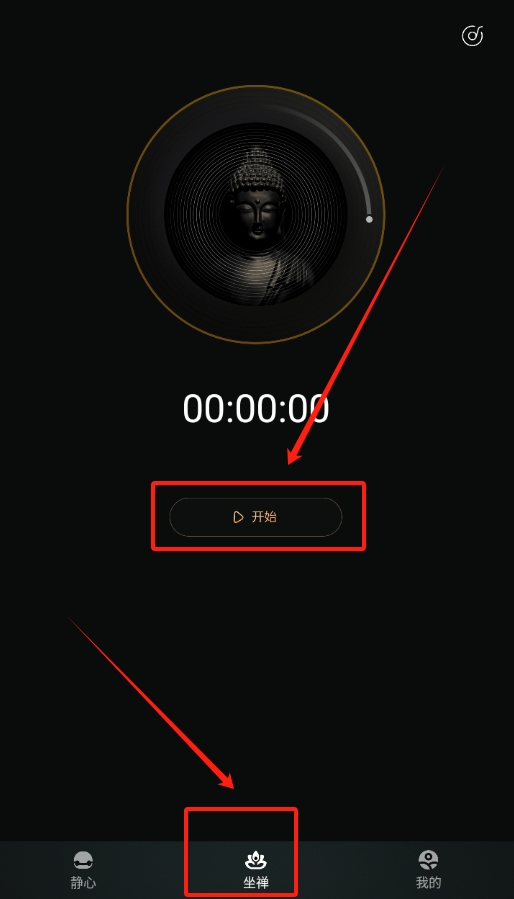Click the 00:00:00 timer display
514x899 pixels.
(x=256, y=409)
